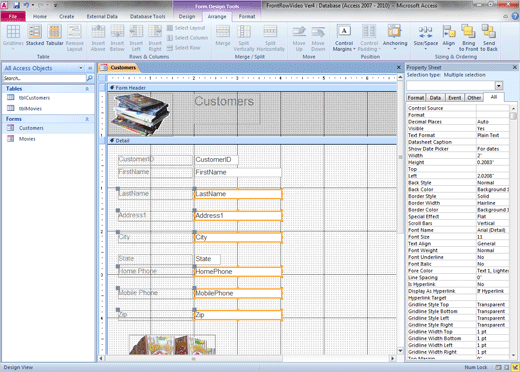Apply the Stacked layout
This screenshot has width=520, height=372.
pyautogui.click(x=35, y=35)
